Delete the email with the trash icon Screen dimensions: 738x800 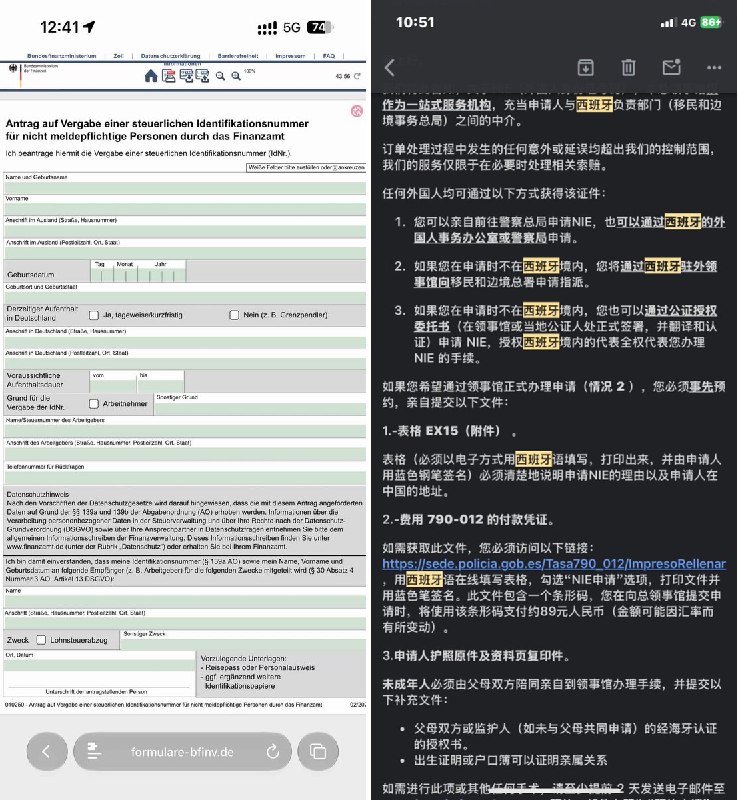pos(628,67)
